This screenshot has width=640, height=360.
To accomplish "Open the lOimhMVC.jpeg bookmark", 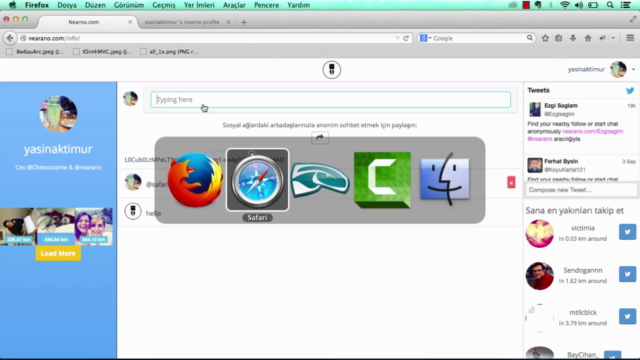I will click(x=102, y=51).
